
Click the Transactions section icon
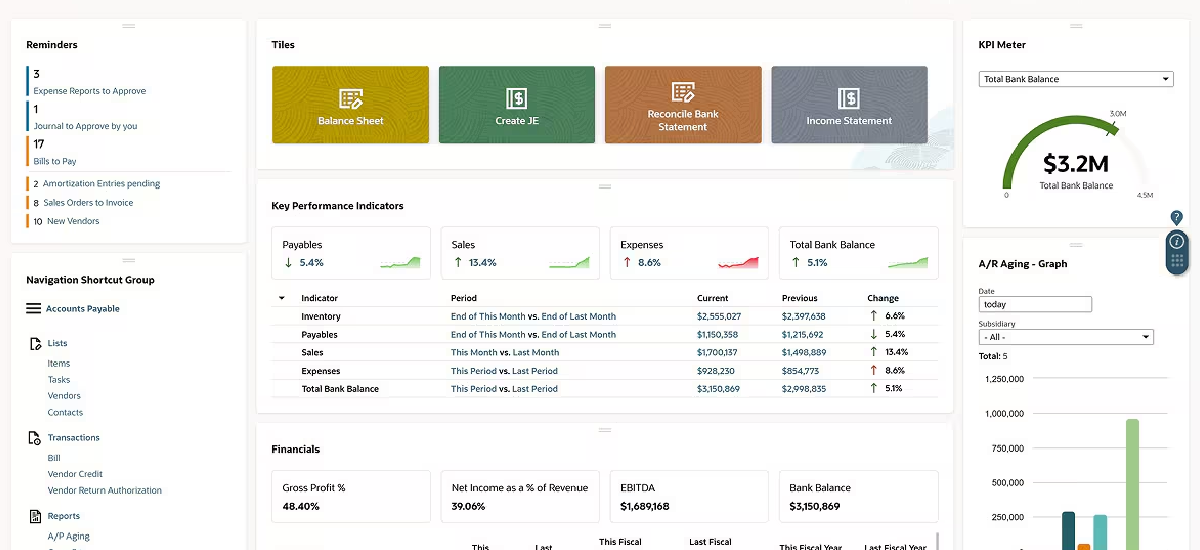(35, 438)
